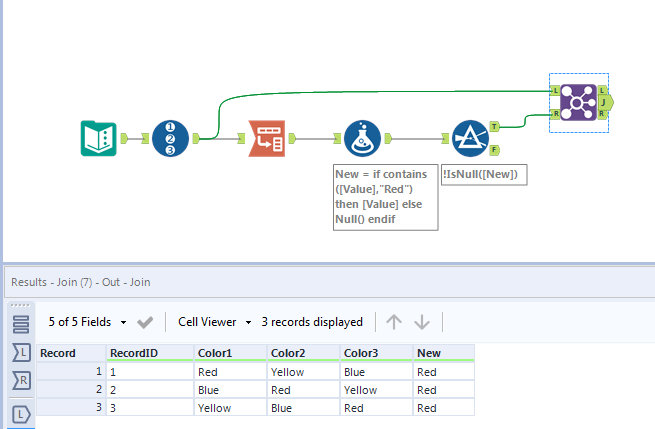
Task: Click the Formula tool's output anchor
Action: pos(388,138)
